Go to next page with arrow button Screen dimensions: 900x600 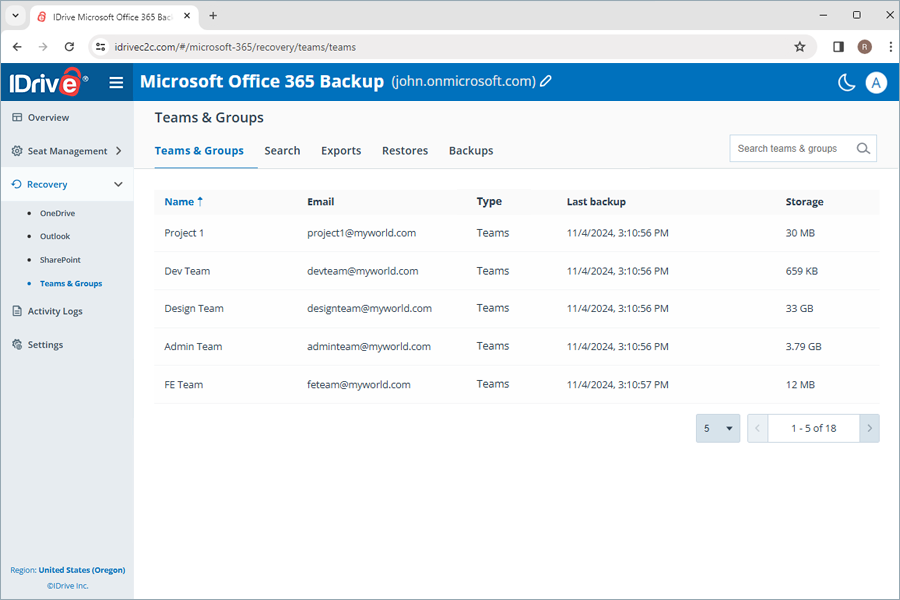(x=869, y=428)
